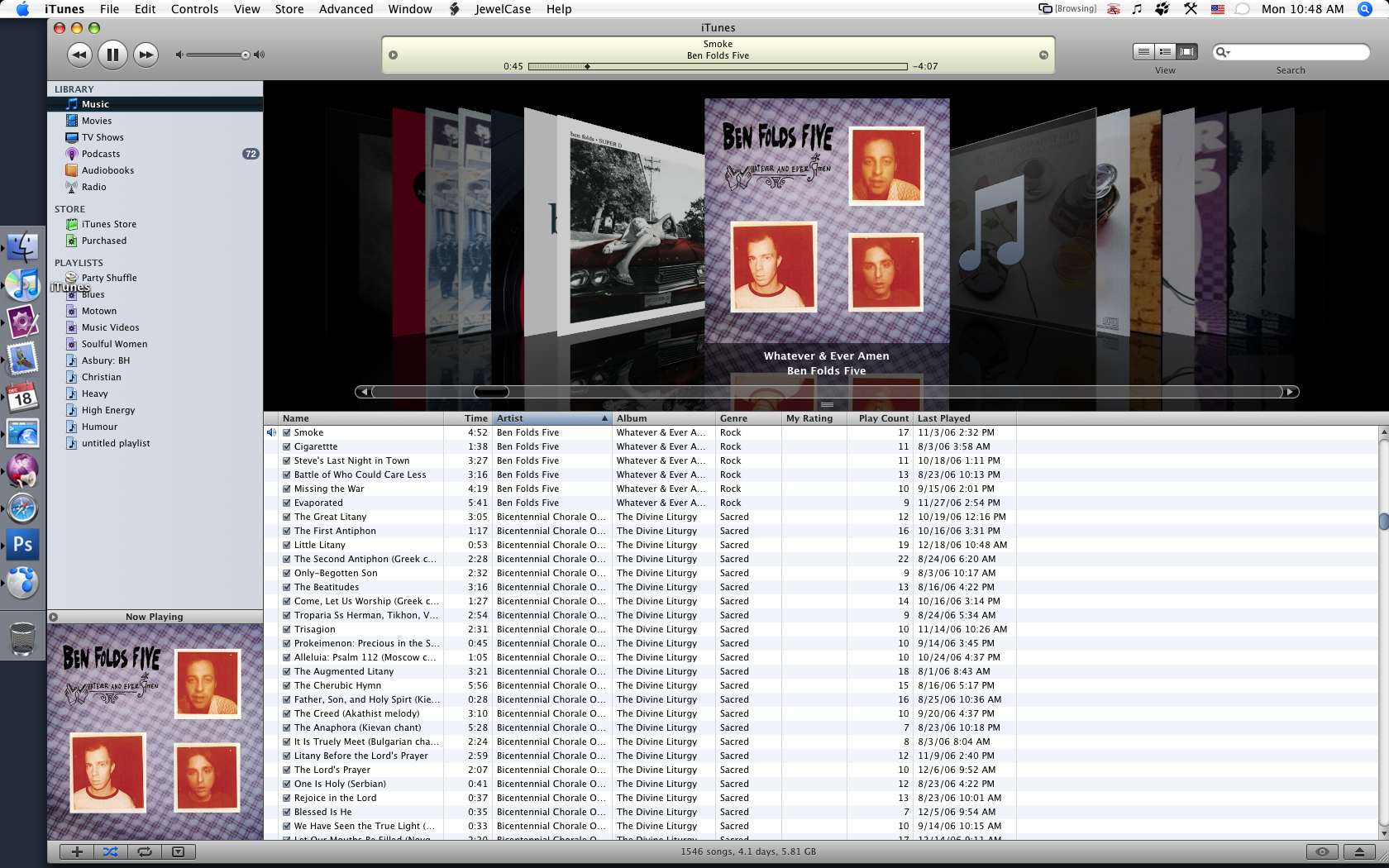Collapse the Now Playing artwork panel
This screenshot has width=1389, height=868.
point(54,617)
